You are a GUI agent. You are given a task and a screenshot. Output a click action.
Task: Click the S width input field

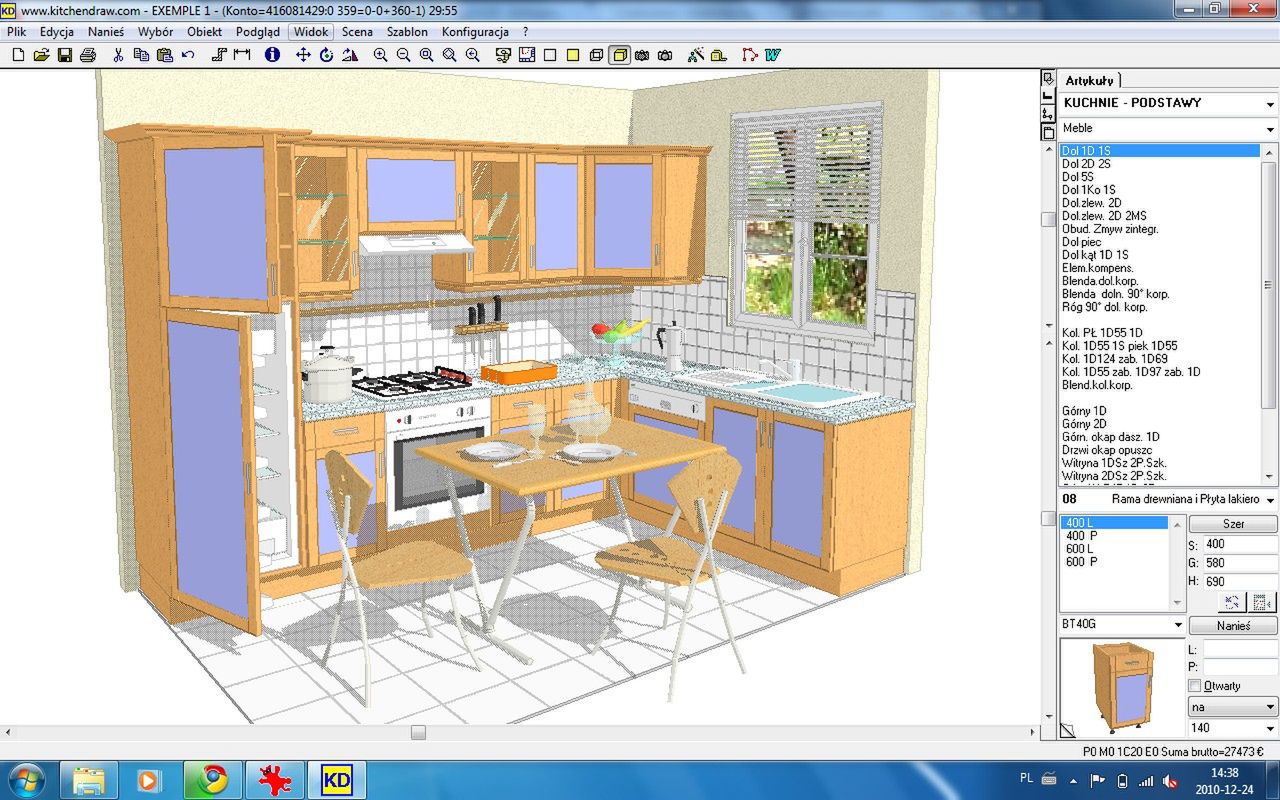click(x=1238, y=545)
